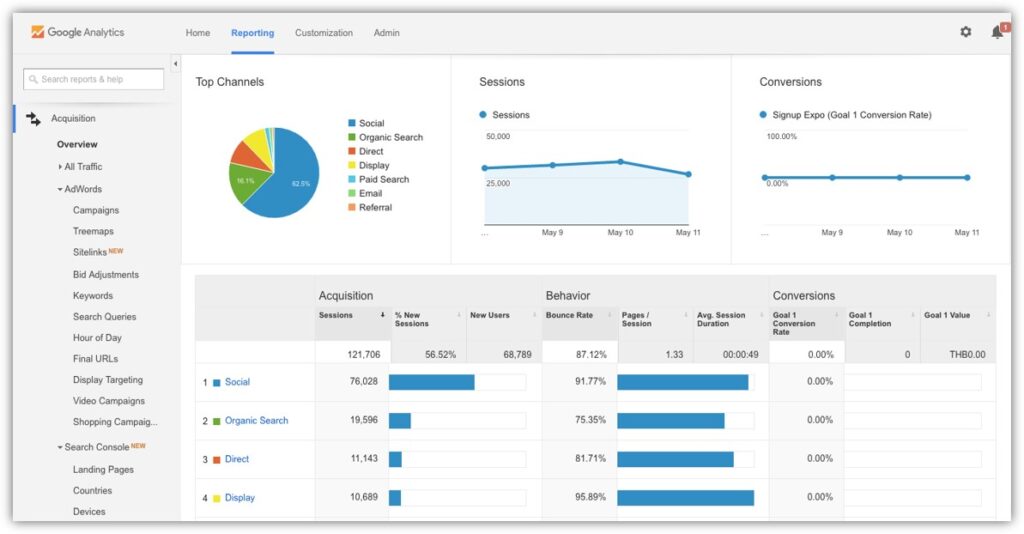The width and height of the screenshot is (1024, 534).
Task: Click the Paid Search legend entry
Action: (379, 179)
